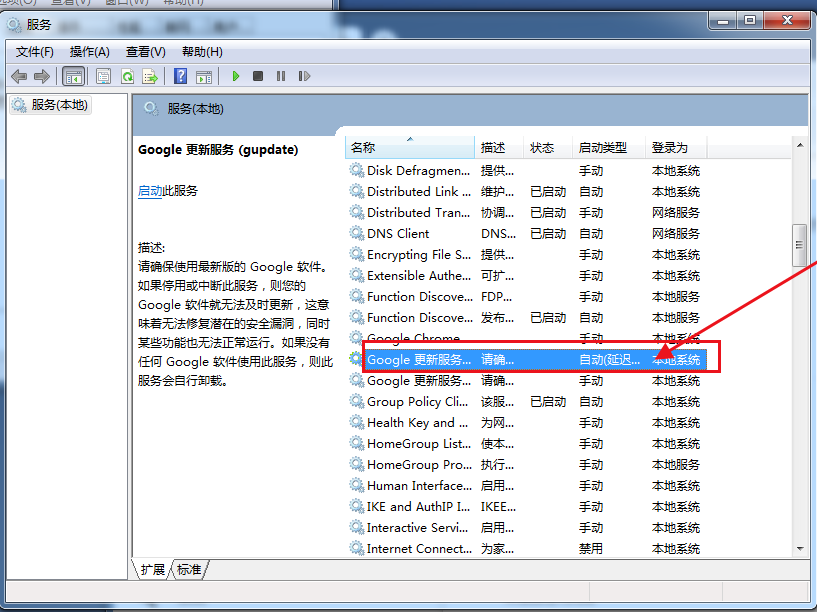Start the service with the green play icon
The height and width of the screenshot is (612, 817).
236,77
